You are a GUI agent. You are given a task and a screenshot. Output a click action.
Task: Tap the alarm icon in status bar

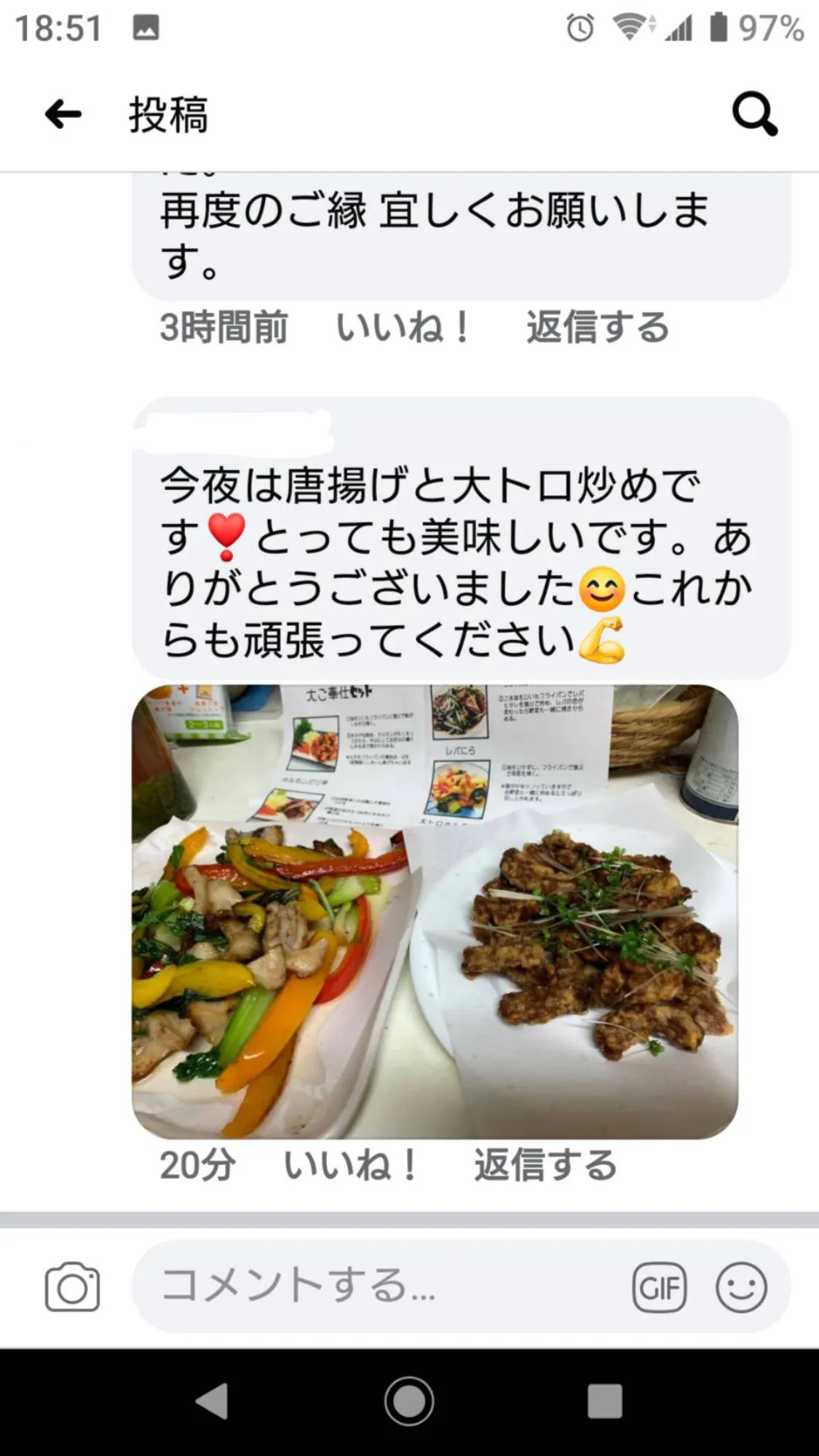pos(580,28)
